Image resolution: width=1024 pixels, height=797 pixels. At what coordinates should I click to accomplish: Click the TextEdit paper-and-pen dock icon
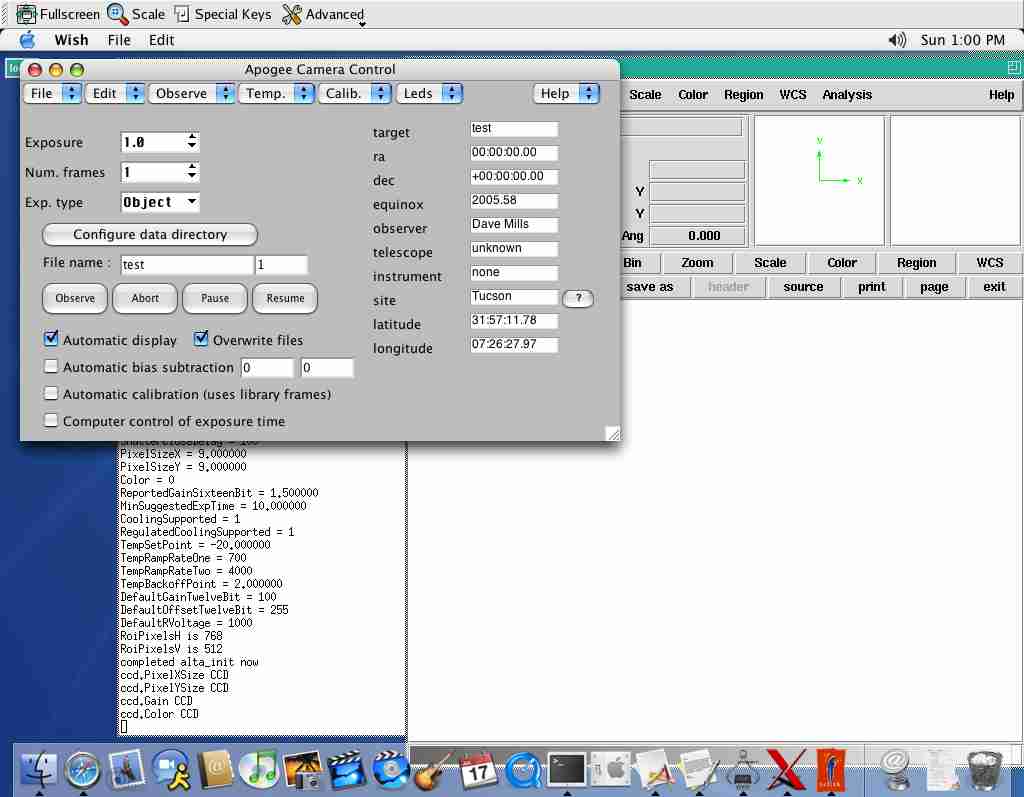pyautogui.click(x=699, y=768)
